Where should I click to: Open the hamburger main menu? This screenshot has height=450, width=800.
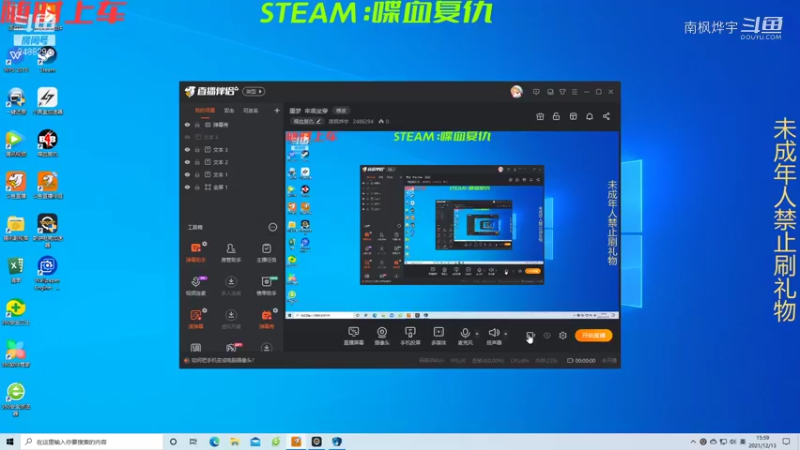click(574, 92)
